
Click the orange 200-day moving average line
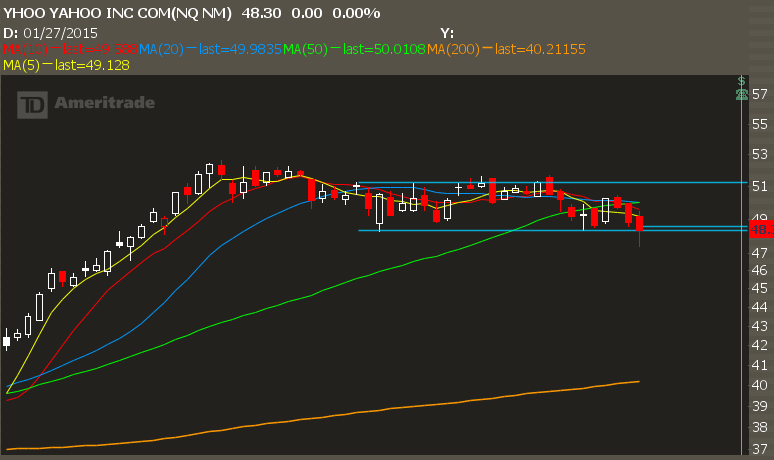click(400, 405)
